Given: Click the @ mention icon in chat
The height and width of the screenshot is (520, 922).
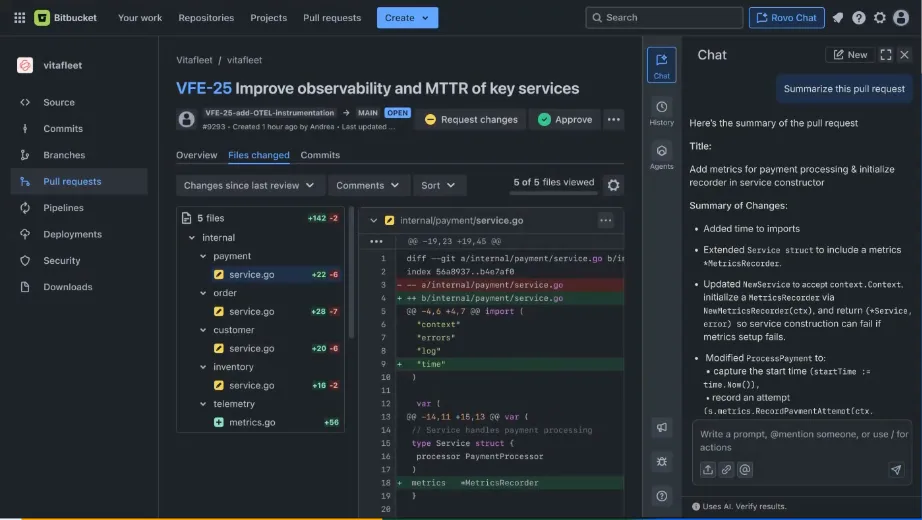Looking at the screenshot, I should [745, 469].
